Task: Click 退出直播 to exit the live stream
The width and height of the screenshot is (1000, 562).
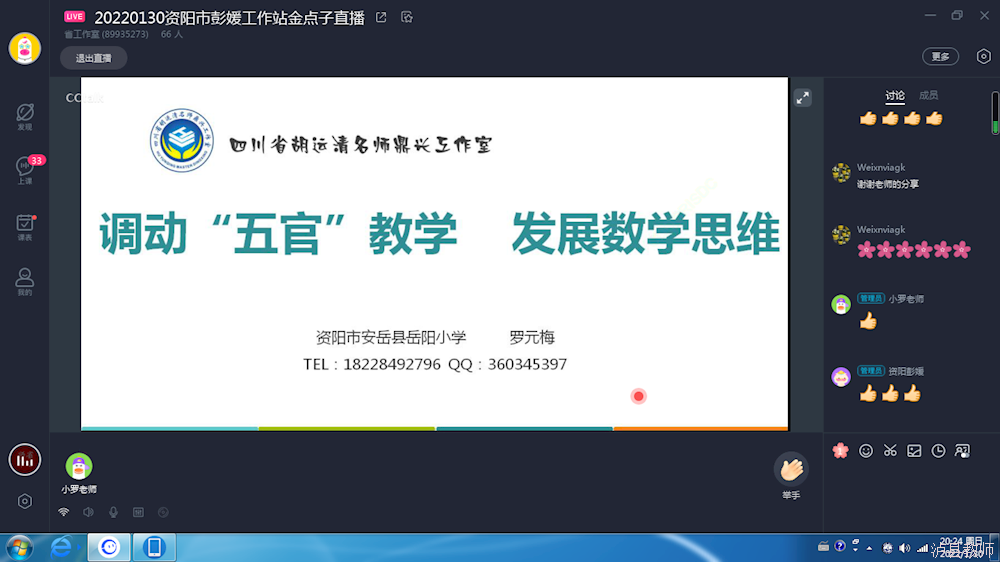Action: (x=94, y=58)
